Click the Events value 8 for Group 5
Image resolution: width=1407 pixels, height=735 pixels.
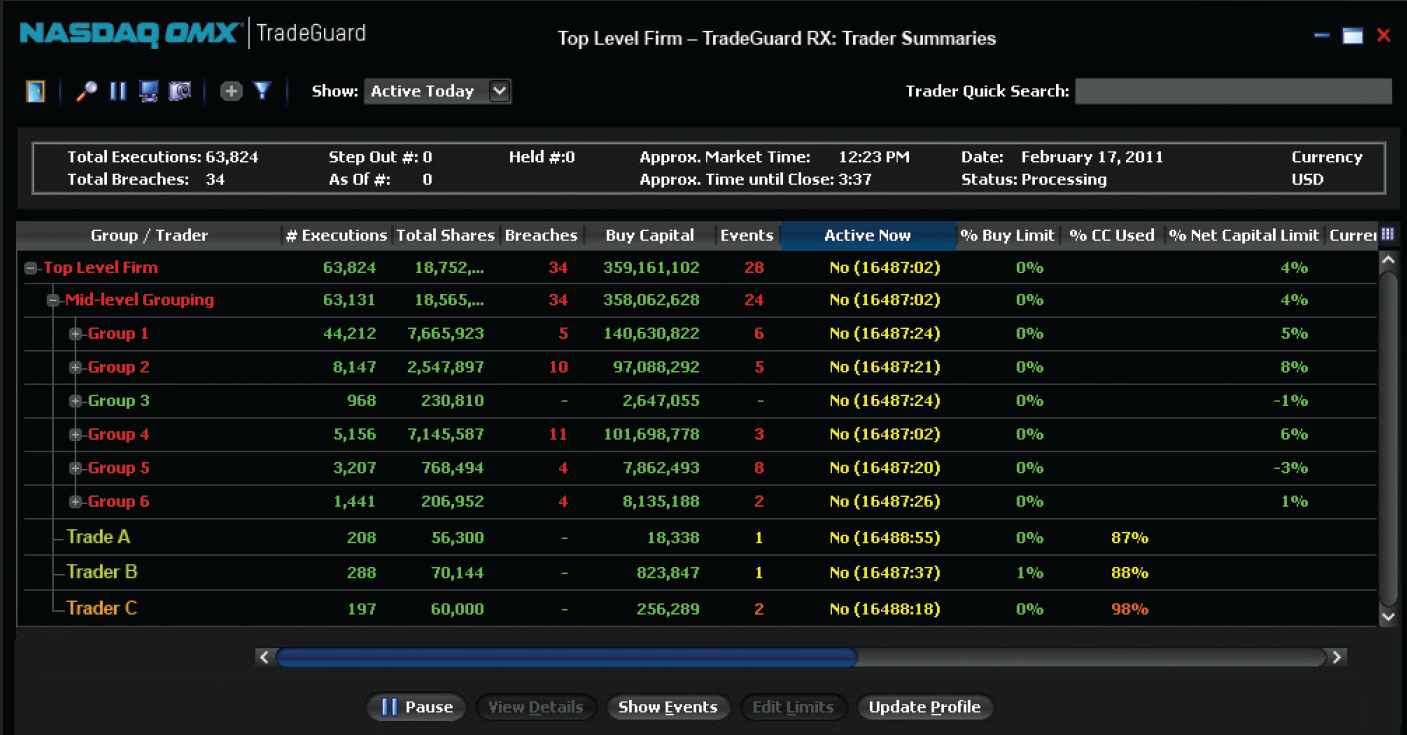(x=759, y=468)
